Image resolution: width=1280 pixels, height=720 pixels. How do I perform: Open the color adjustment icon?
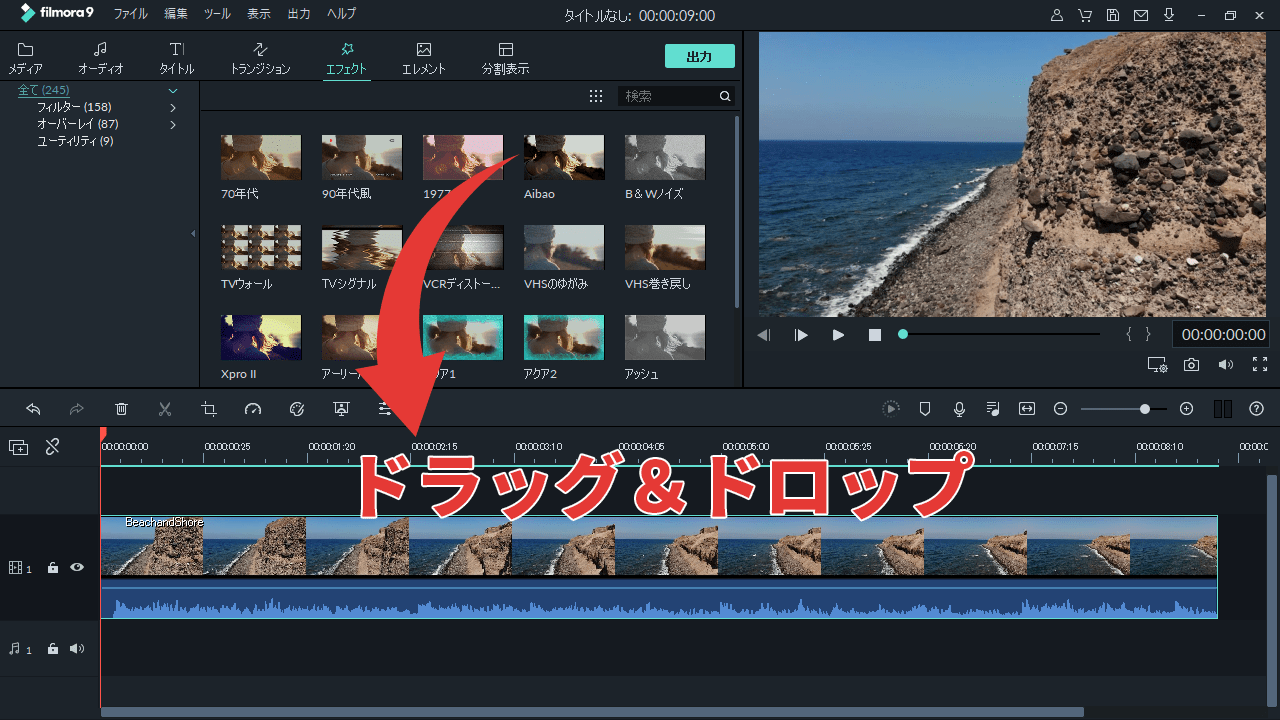point(297,409)
